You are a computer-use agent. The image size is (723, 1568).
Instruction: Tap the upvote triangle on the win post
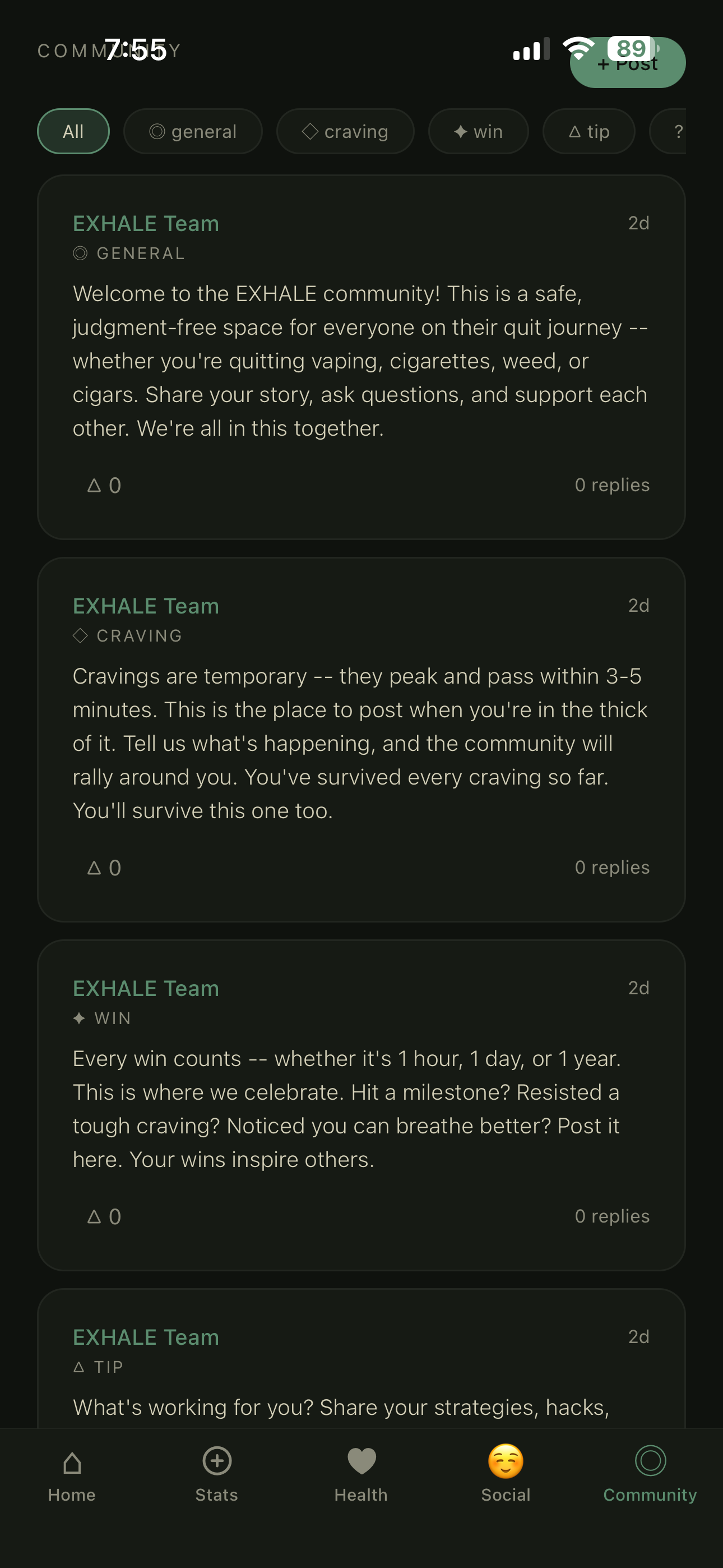95,1216
